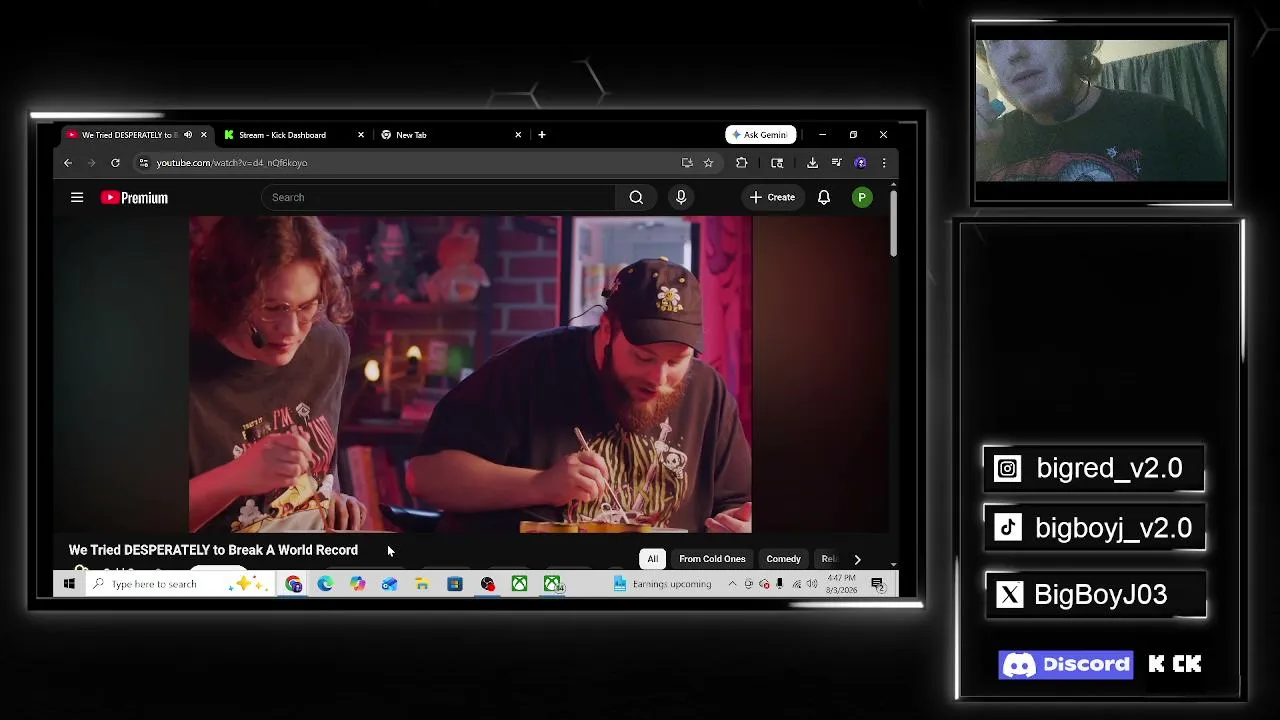Open the Windows notification center
Screen dimensions: 1280x720
[x=877, y=584]
